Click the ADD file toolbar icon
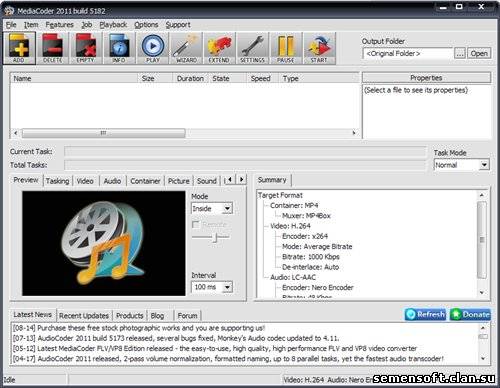 (20, 48)
